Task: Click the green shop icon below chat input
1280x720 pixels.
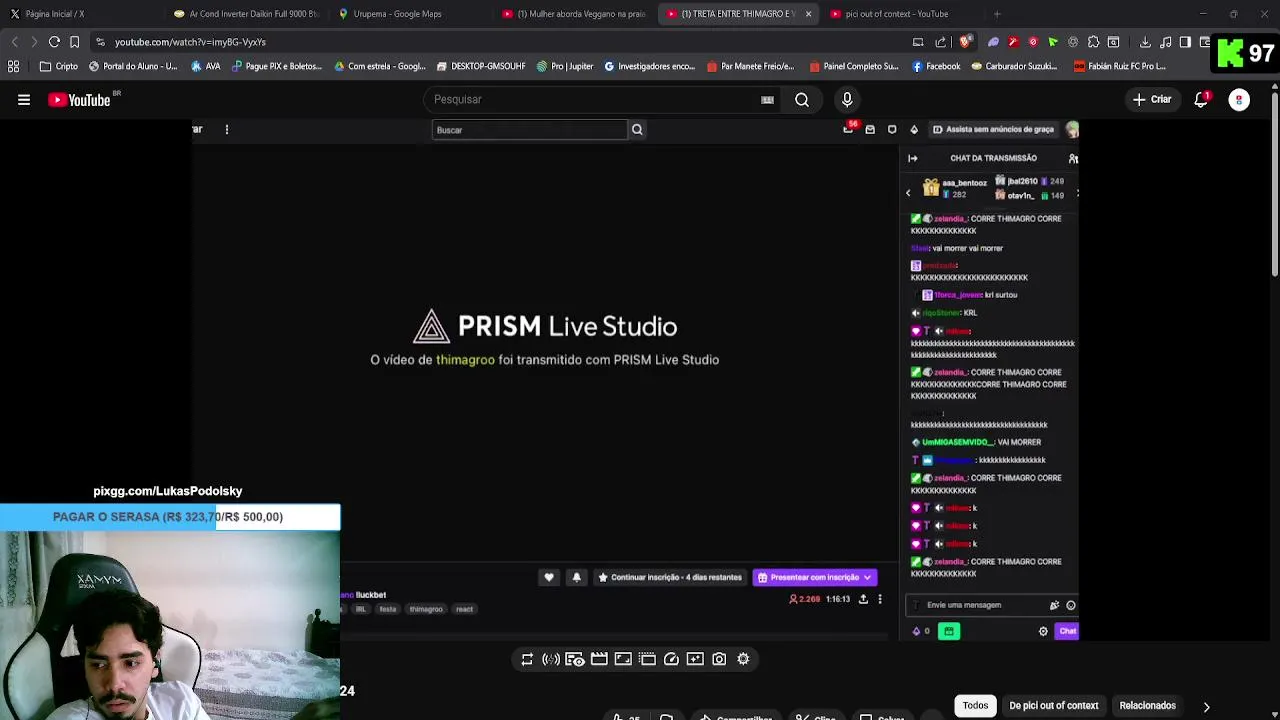Action: tap(949, 631)
